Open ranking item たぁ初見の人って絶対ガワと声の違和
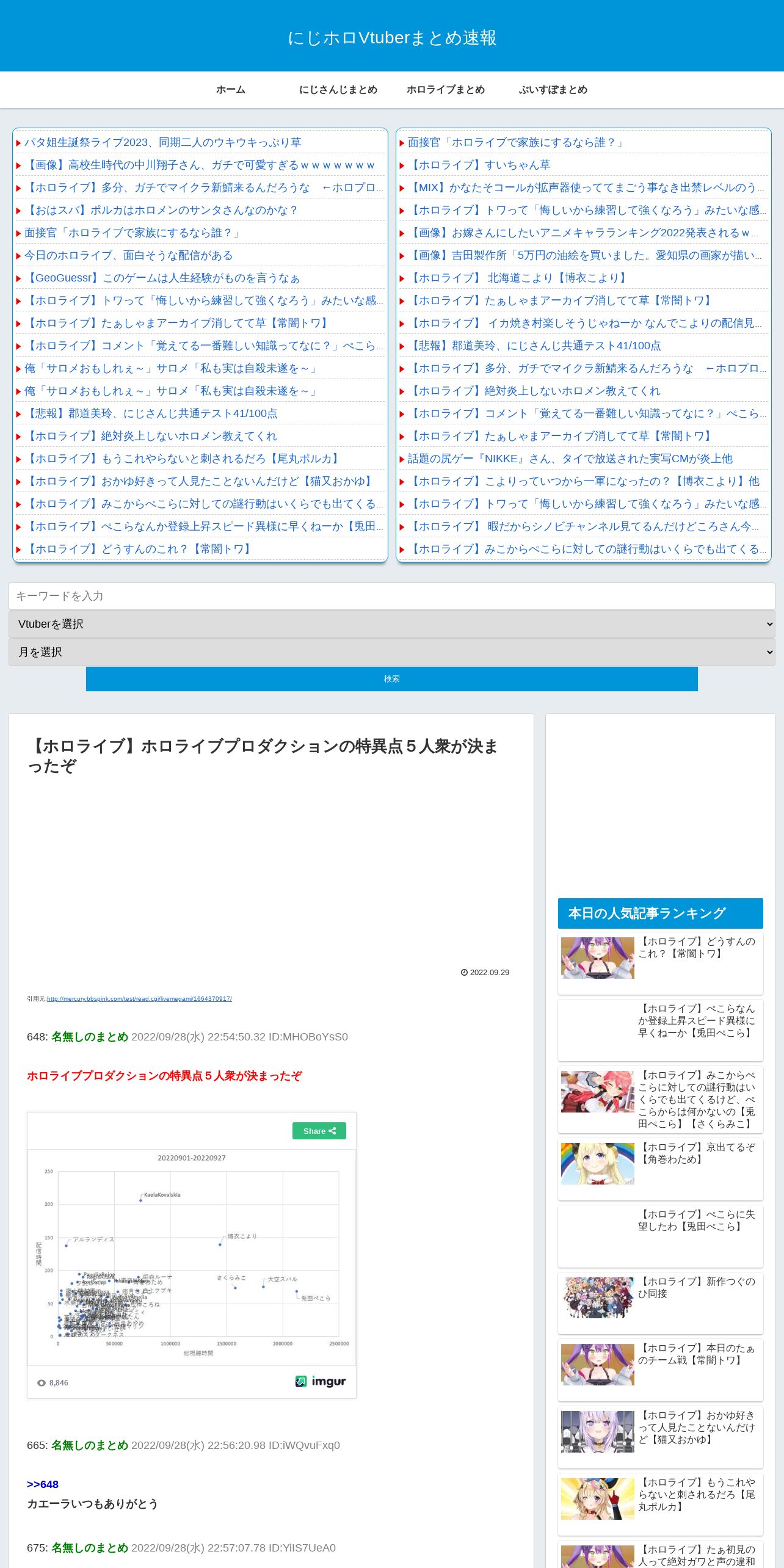The height and width of the screenshot is (1568, 784). (661, 1555)
